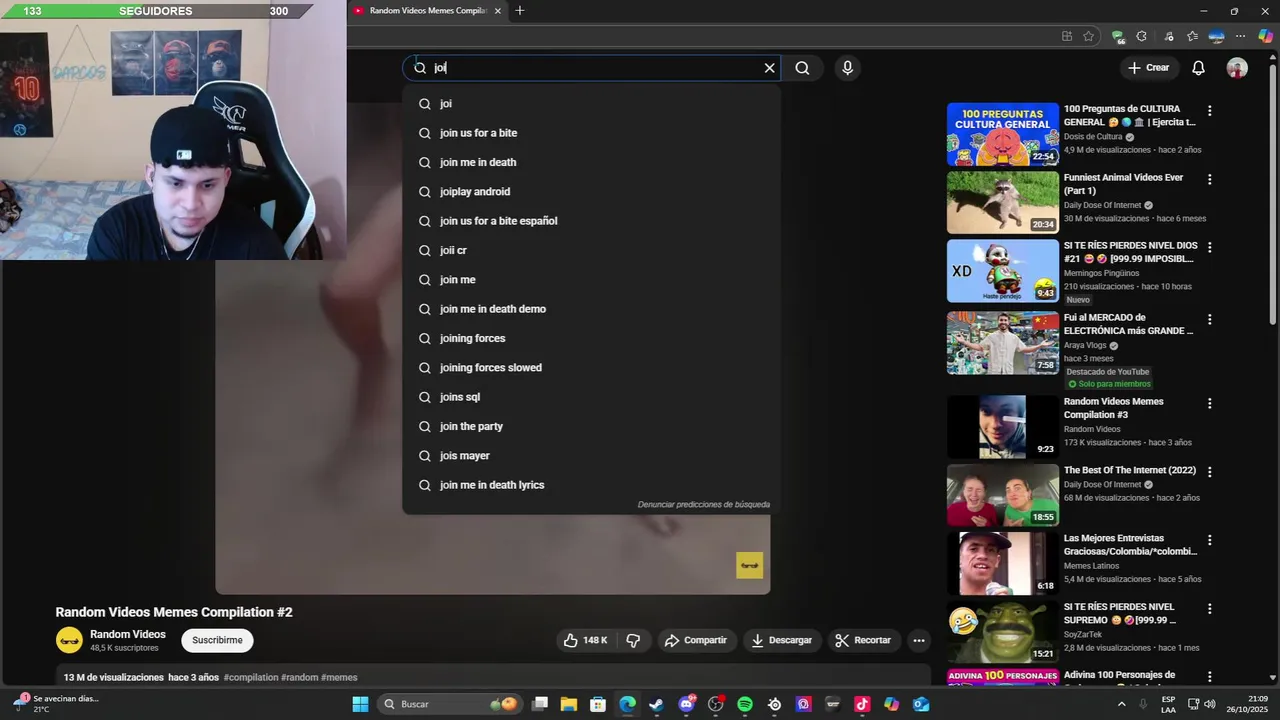Click the Descargar download button
This screenshot has width=1280, height=720.
coord(782,640)
